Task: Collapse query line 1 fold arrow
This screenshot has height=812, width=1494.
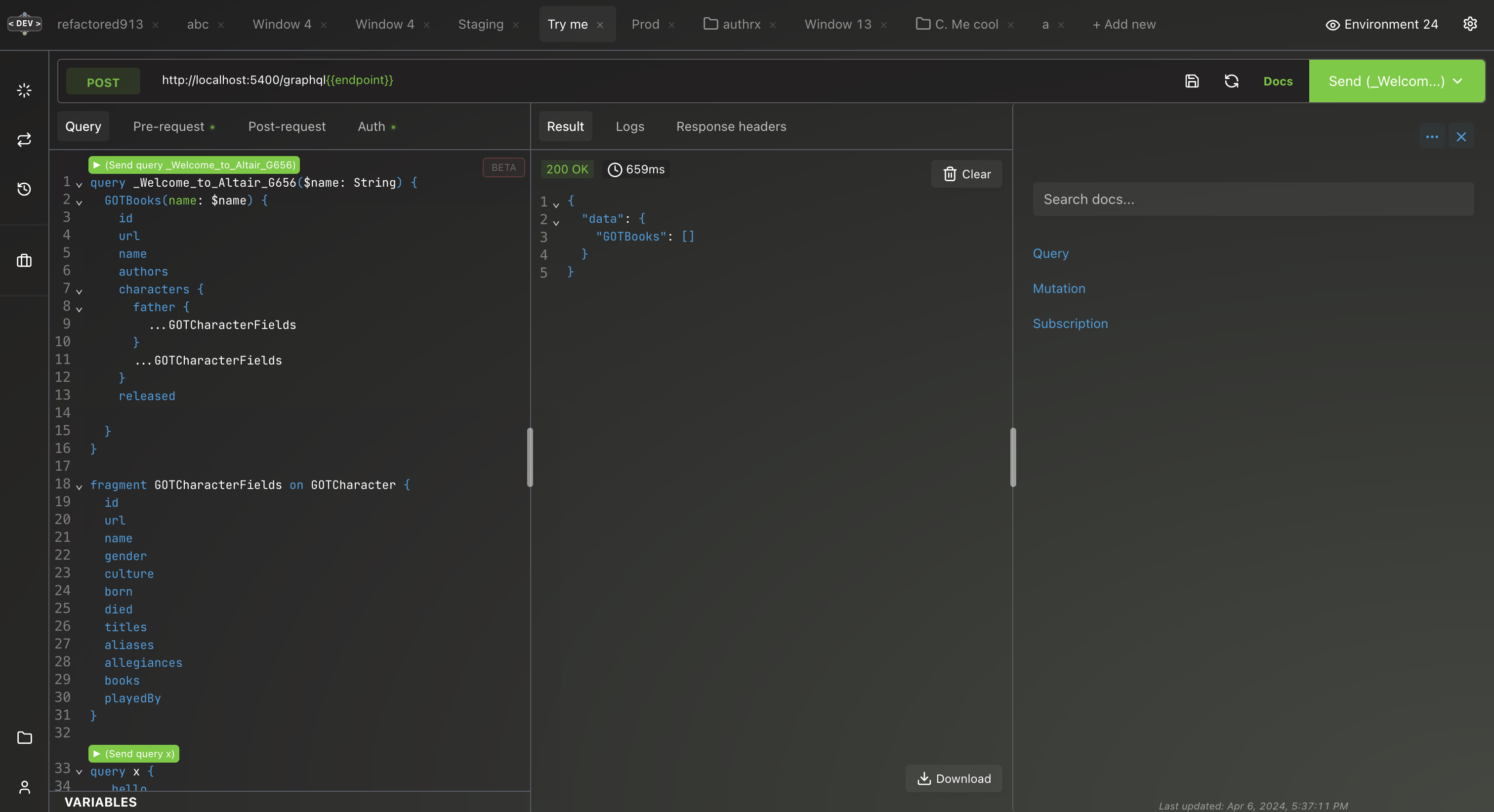Action: tap(80, 184)
